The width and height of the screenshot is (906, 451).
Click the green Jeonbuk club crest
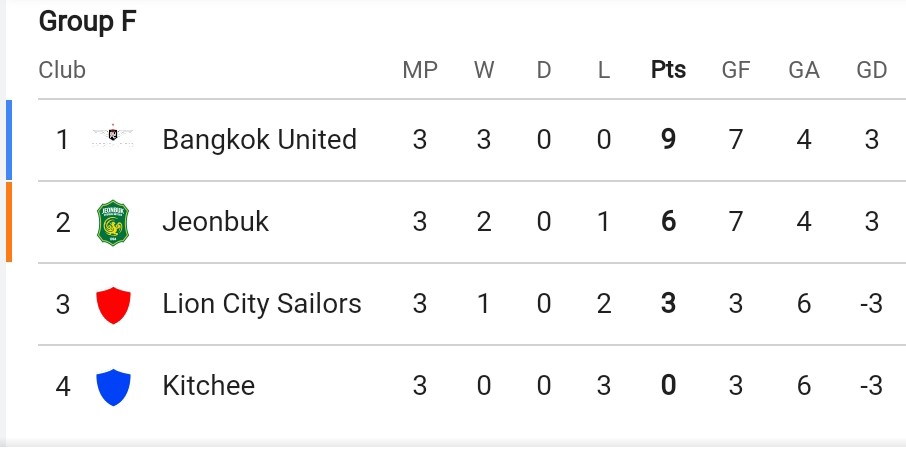coord(113,223)
